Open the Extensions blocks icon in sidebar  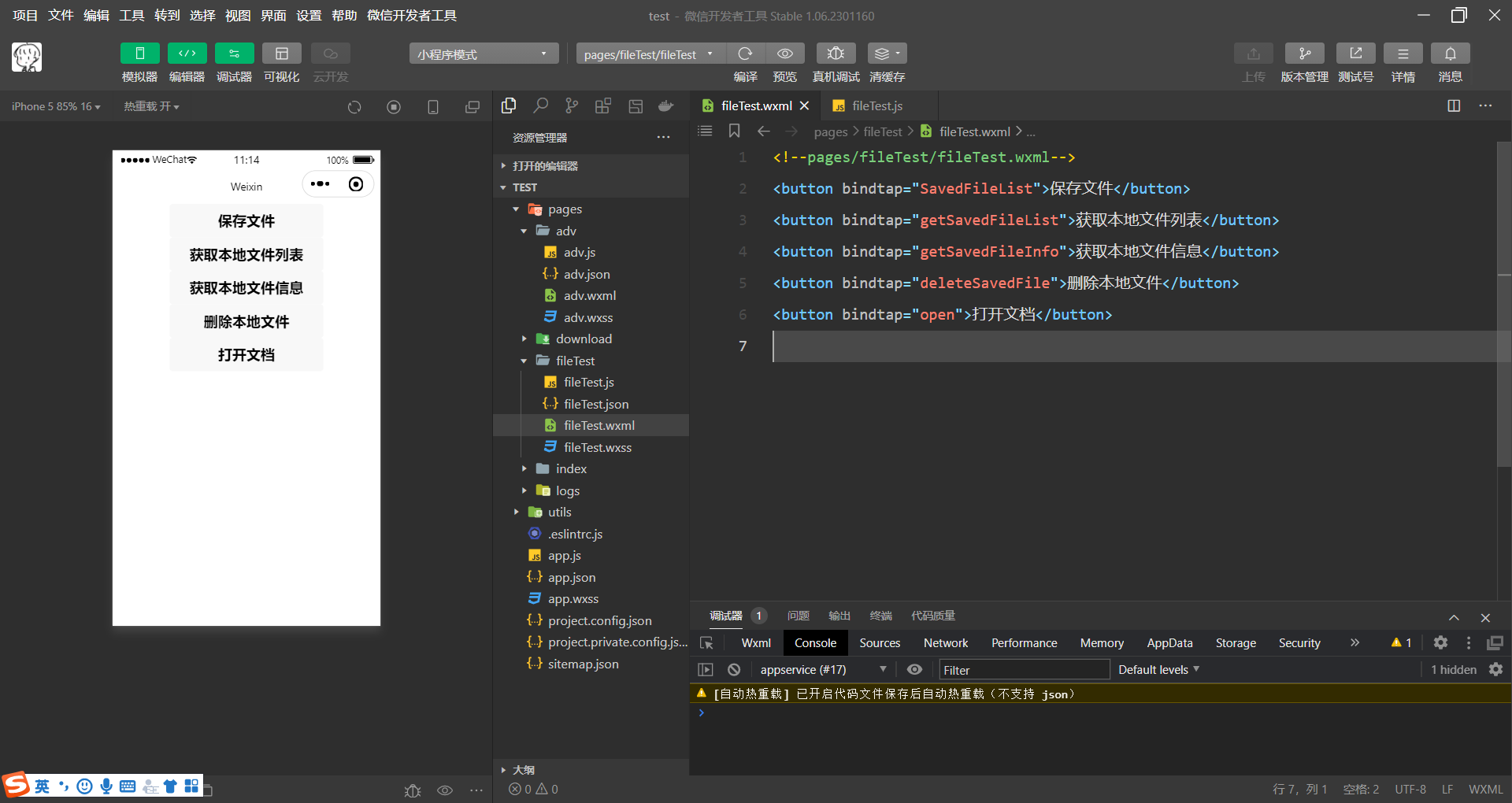point(603,105)
